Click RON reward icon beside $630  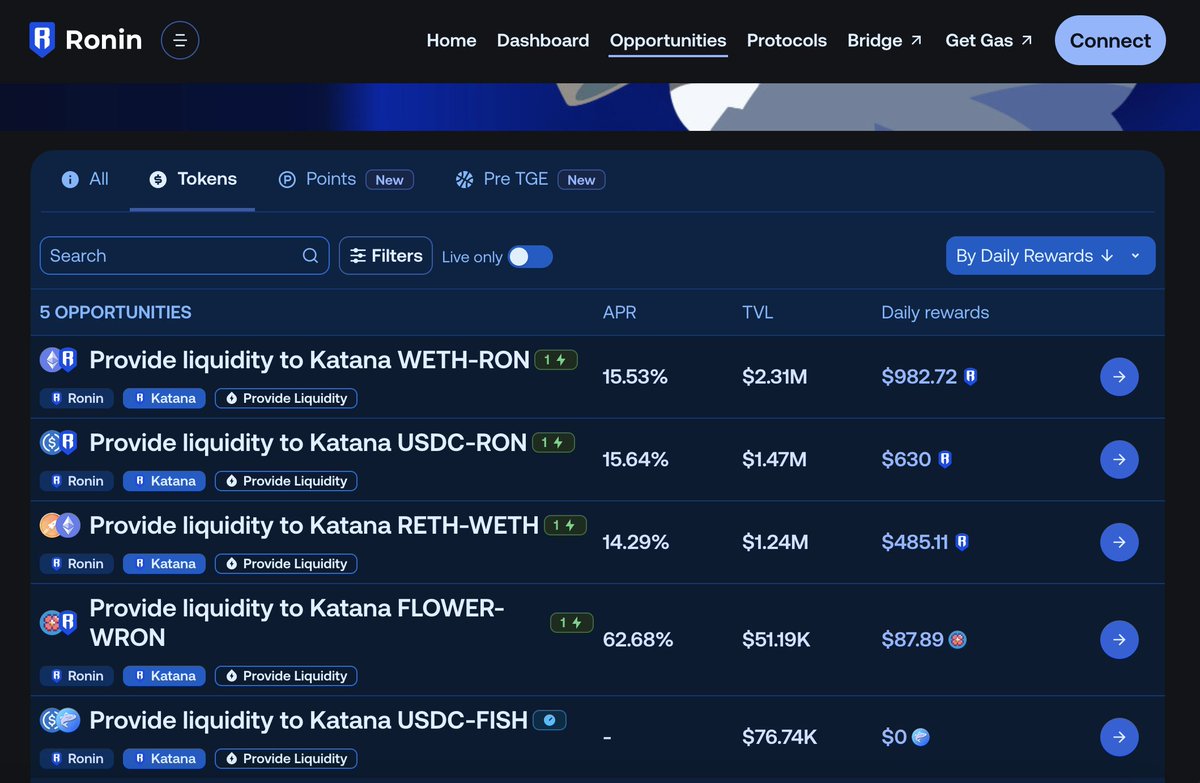click(945, 460)
